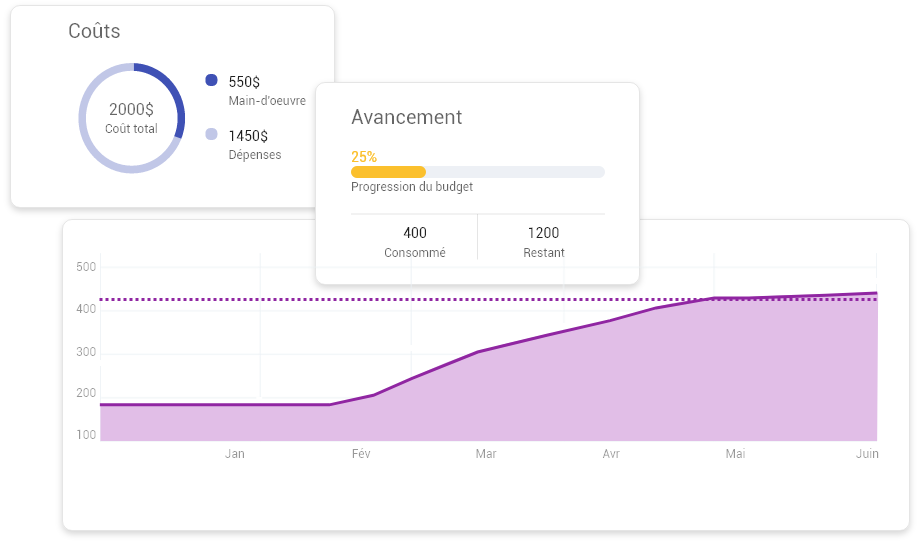Click the 500 y-axis label
This screenshot has height=550, width=919.
pyautogui.click(x=86, y=267)
